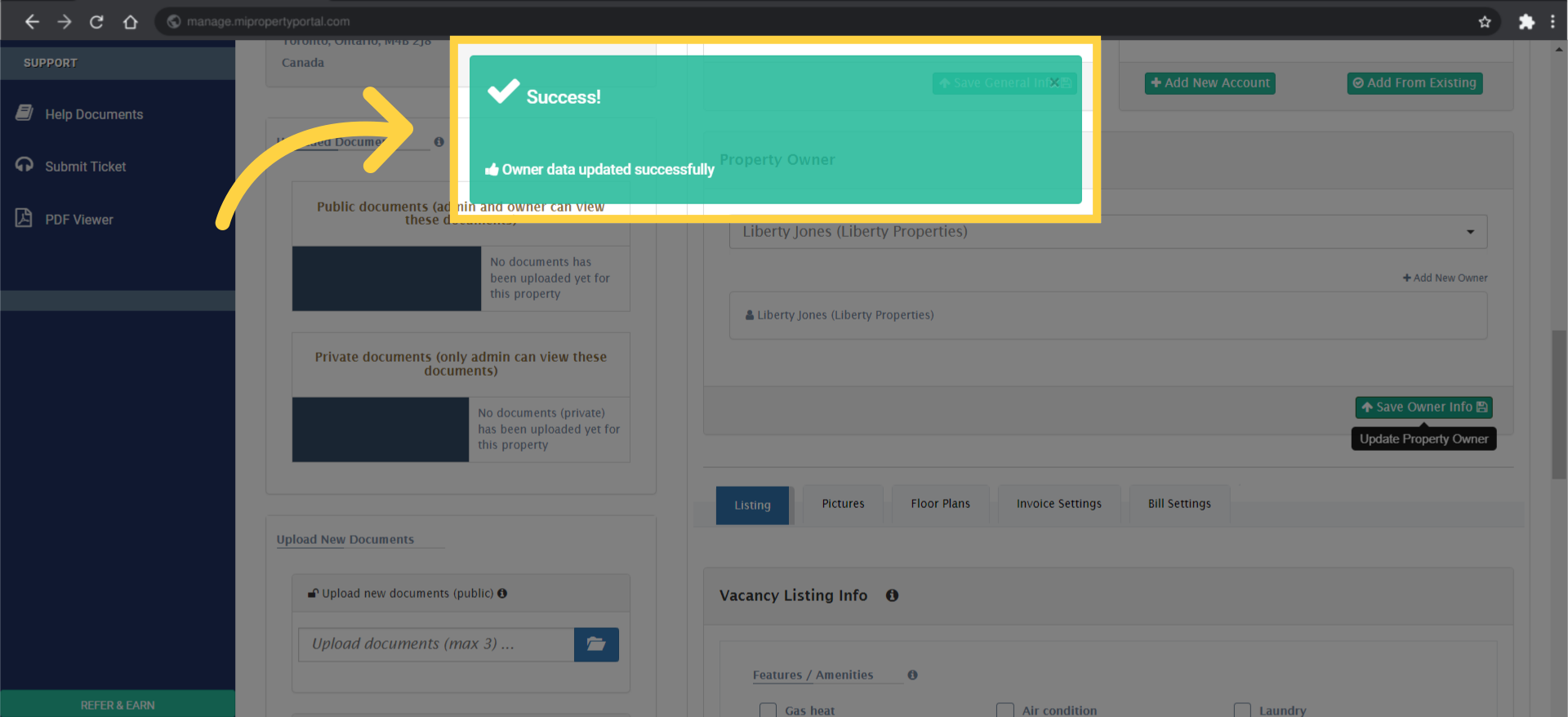Click the Refer & Earn button

click(x=118, y=704)
